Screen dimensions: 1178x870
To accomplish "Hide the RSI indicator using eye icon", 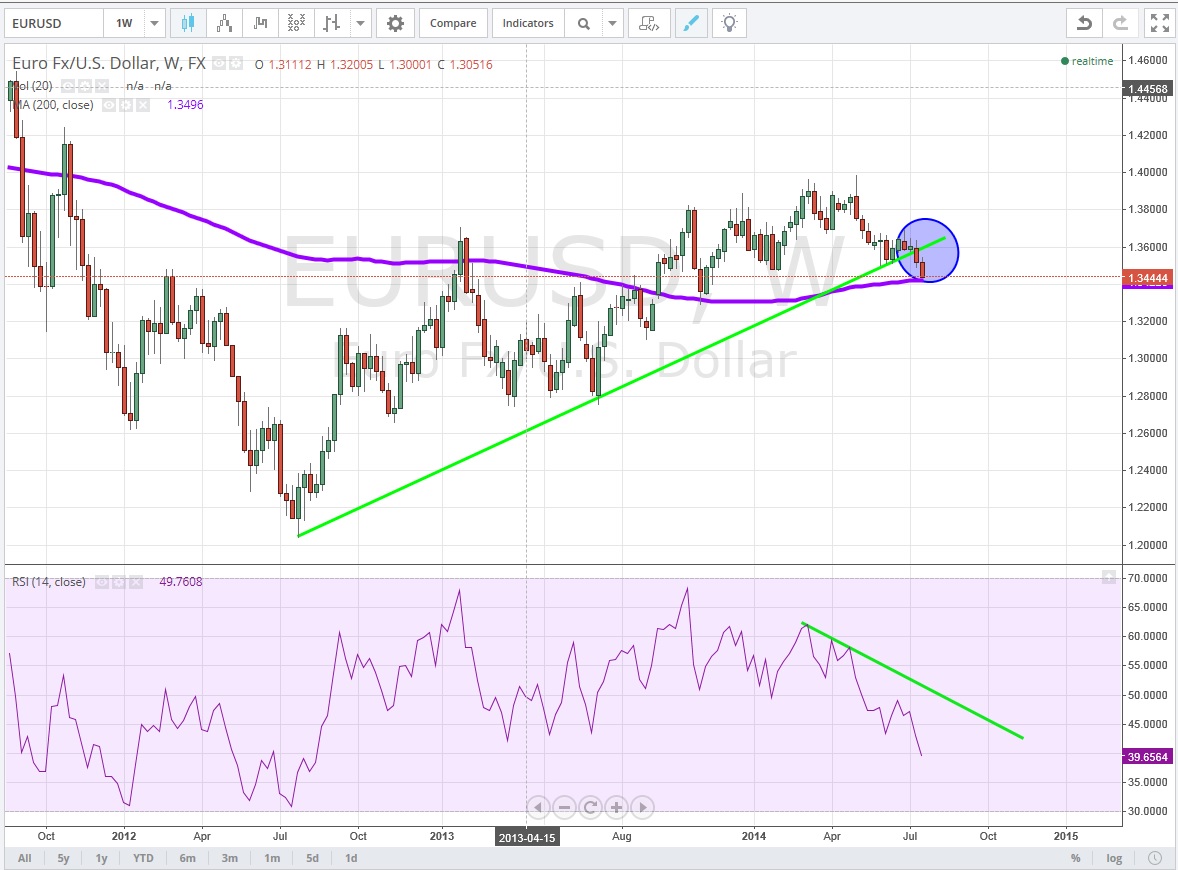I will pyautogui.click(x=102, y=582).
